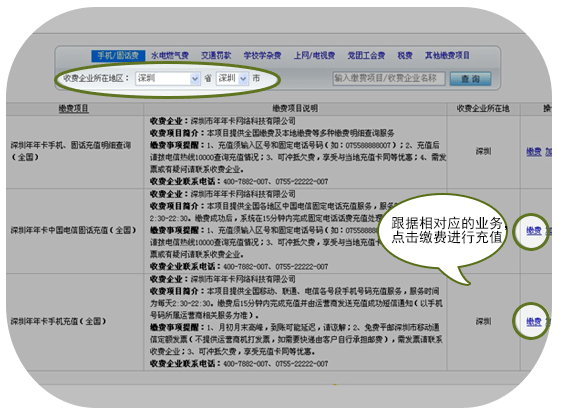Select the 手机/固话费 tab
562x416 pixels.
(118, 56)
